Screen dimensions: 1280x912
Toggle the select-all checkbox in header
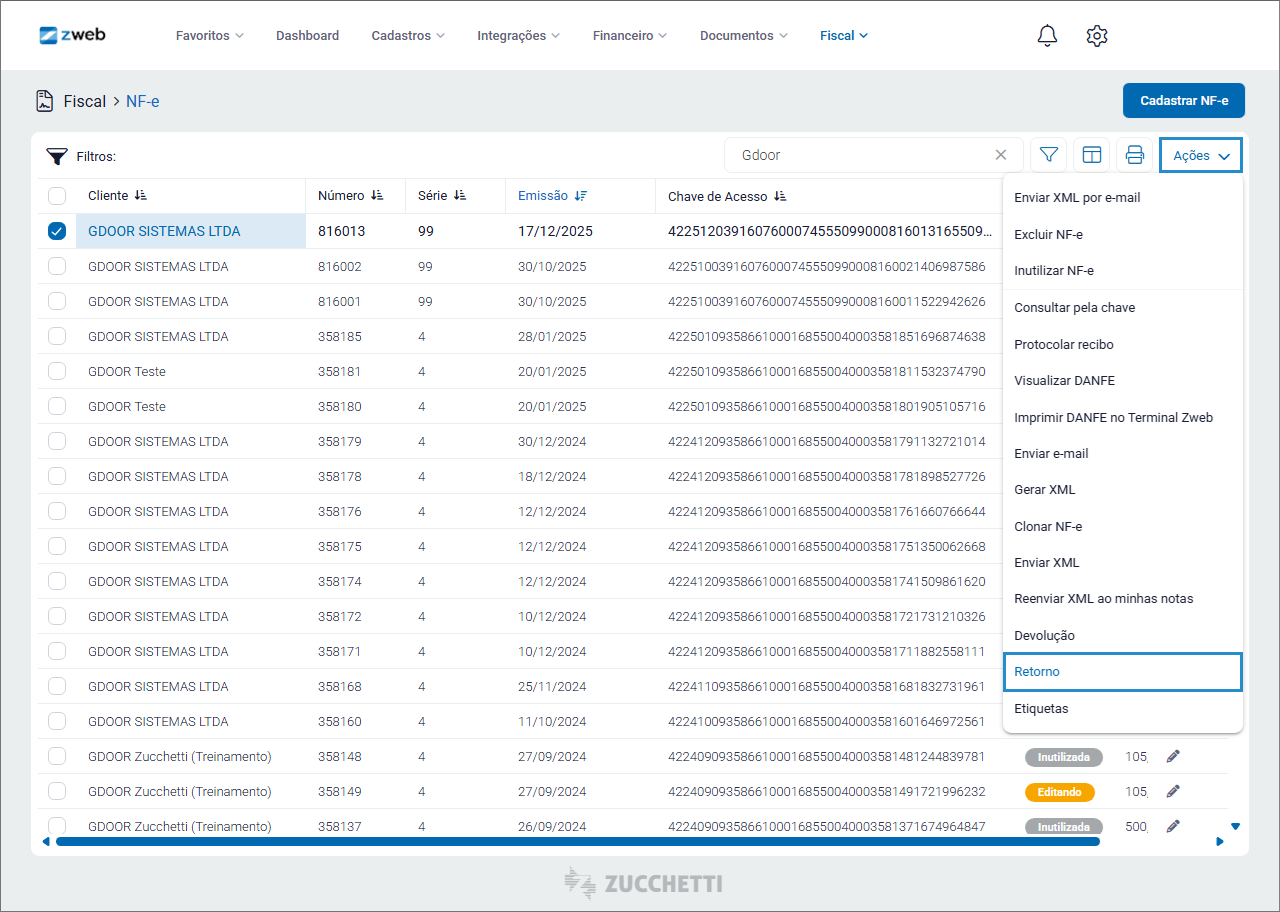(x=57, y=196)
